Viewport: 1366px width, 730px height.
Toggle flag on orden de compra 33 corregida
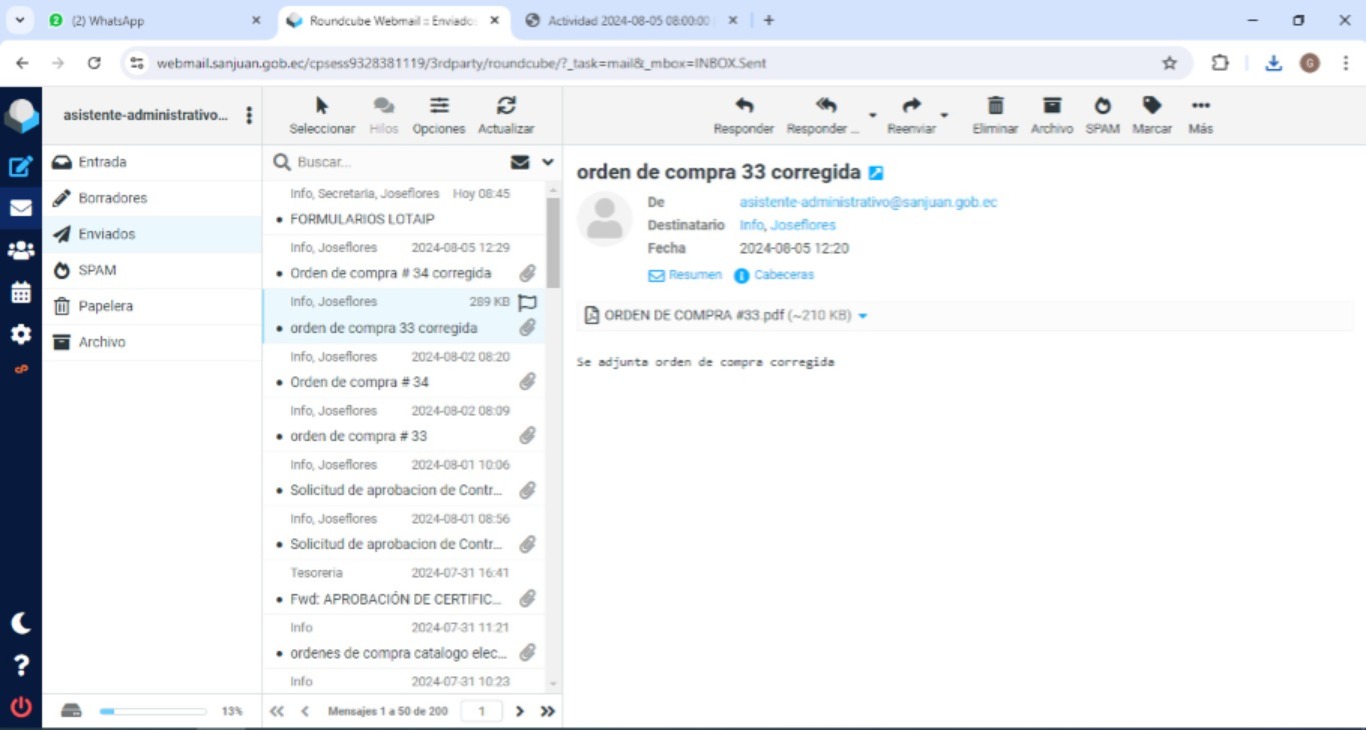click(528, 302)
